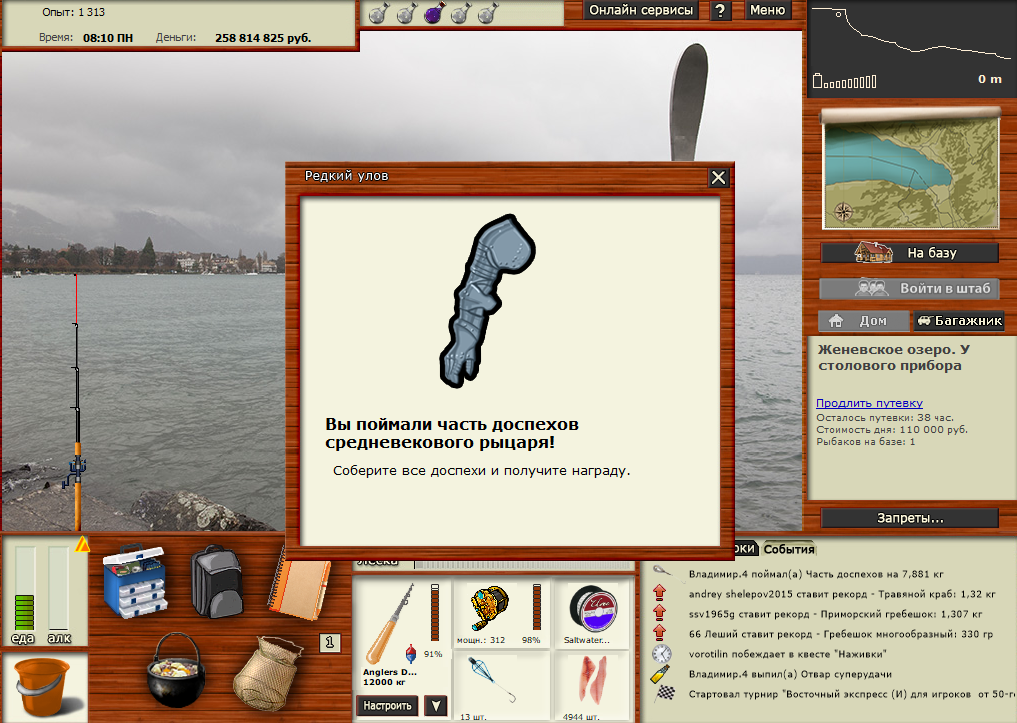Click the еда food level bar
The width and height of the screenshot is (1017, 723).
click(x=25, y=587)
